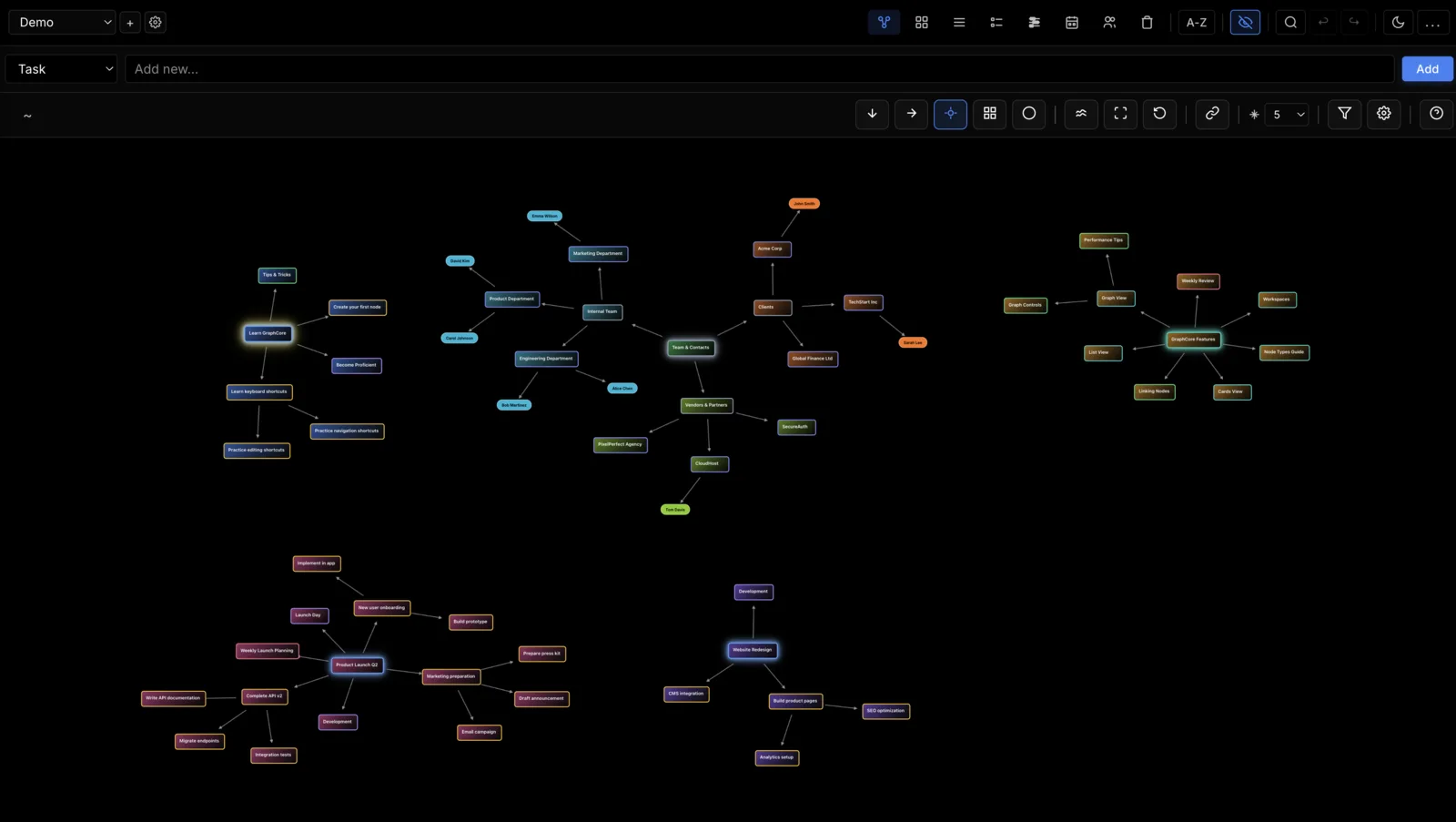This screenshot has height=822, width=1456.
Task: Click the asterisk depth icon
Action: tap(1254, 115)
